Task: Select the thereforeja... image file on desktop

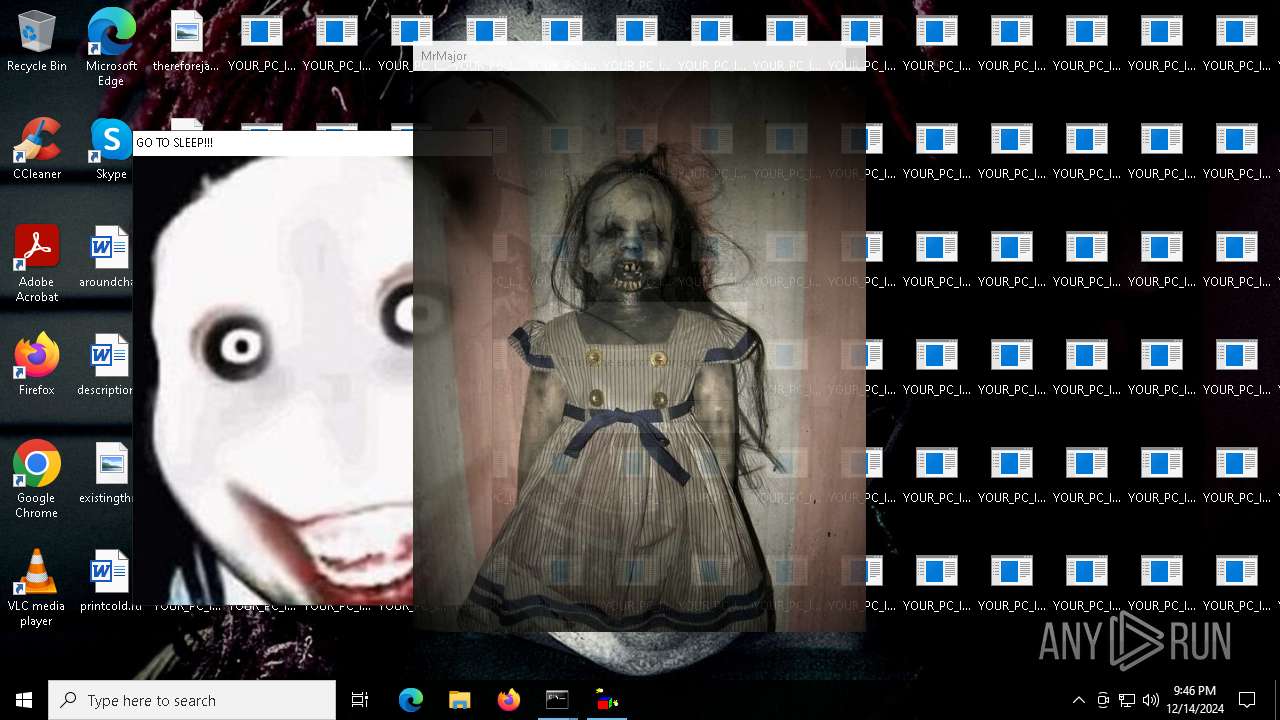Action: (186, 42)
